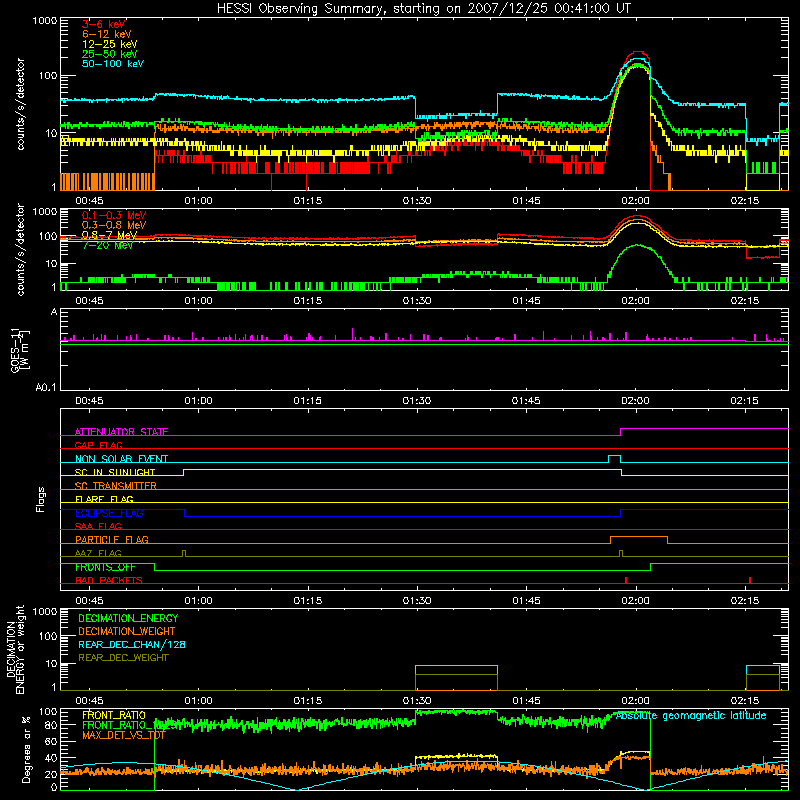
Task: Click the GOES-11 W m-2 axis label
Action: point(20,350)
